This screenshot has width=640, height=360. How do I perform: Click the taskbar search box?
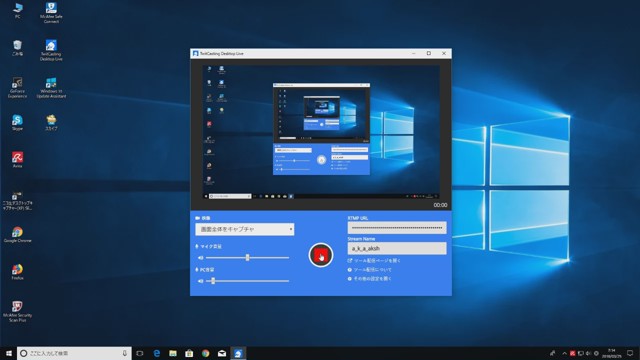[x=74, y=353]
